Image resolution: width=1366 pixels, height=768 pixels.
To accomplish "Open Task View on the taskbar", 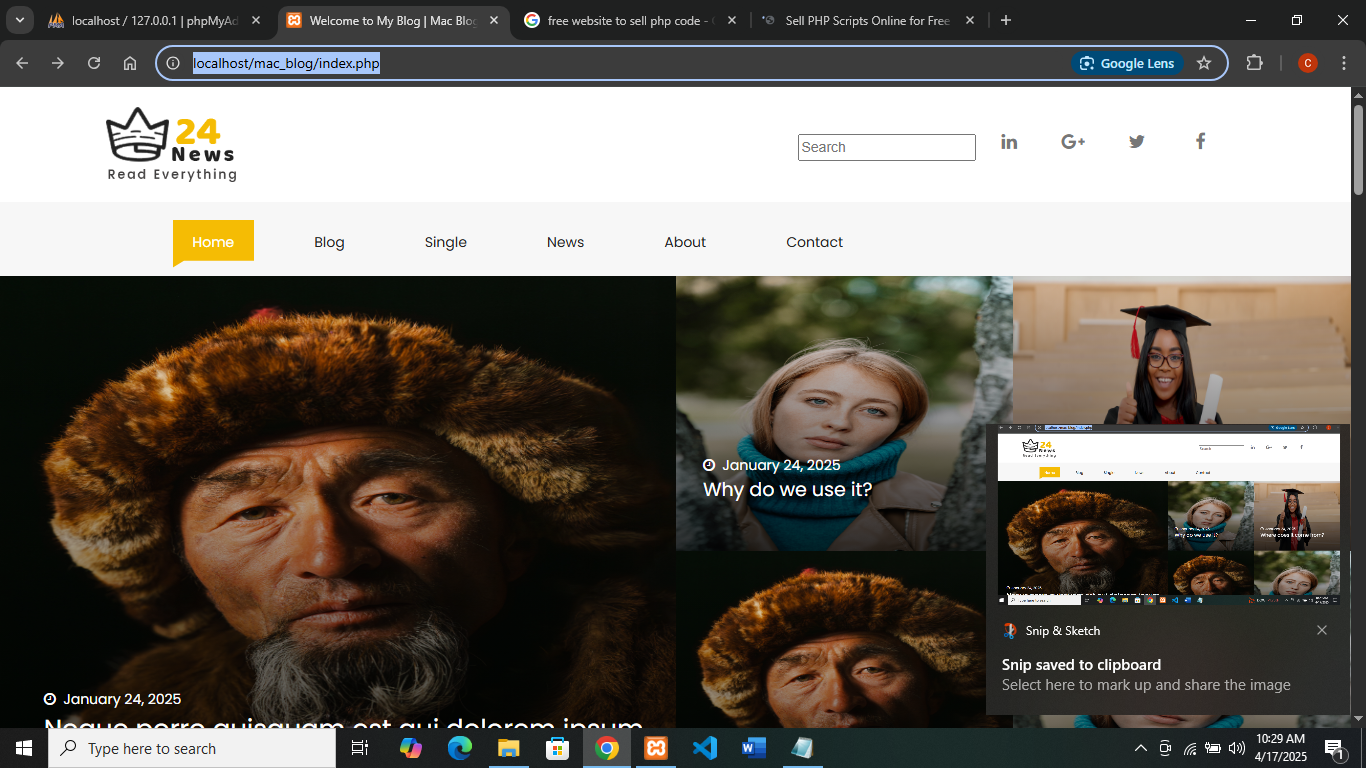I will click(360, 748).
